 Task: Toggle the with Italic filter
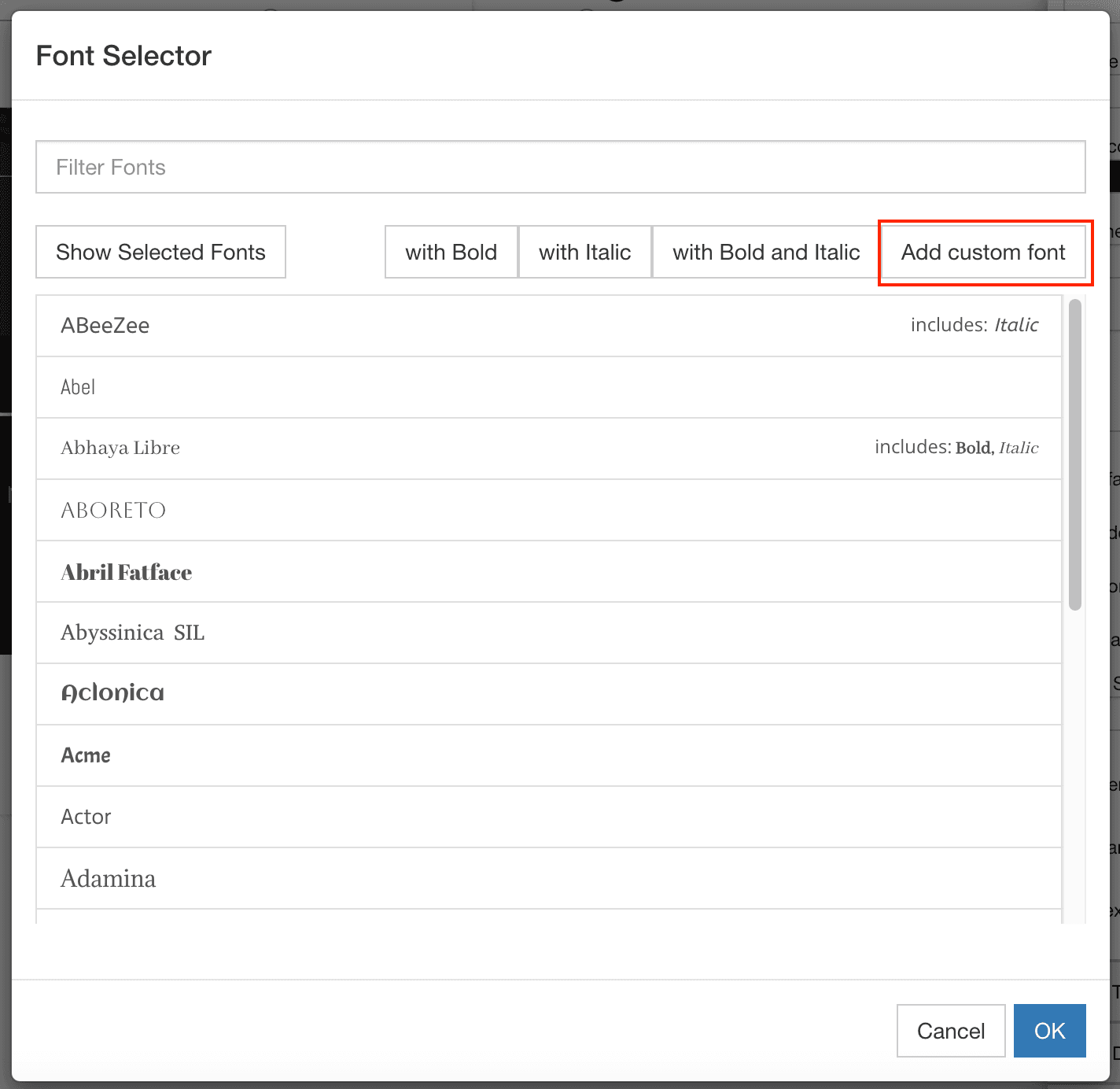[584, 252]
